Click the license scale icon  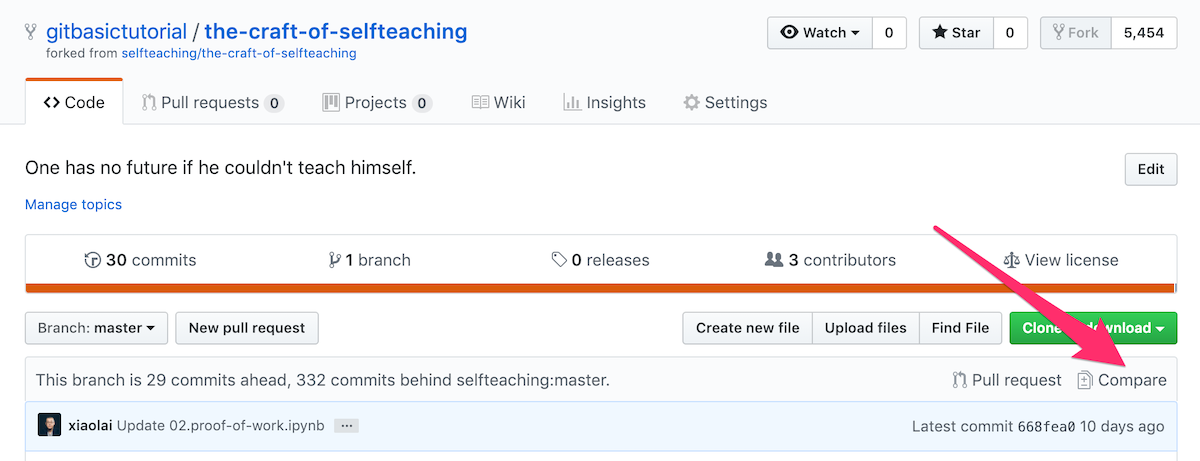1011,260
